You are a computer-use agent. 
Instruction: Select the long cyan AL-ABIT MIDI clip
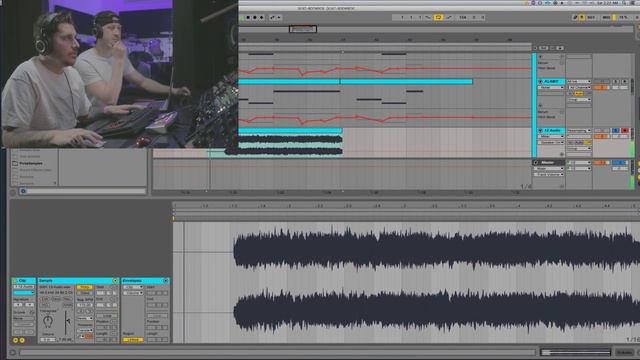pyautogui.click(x=406, y=82)
